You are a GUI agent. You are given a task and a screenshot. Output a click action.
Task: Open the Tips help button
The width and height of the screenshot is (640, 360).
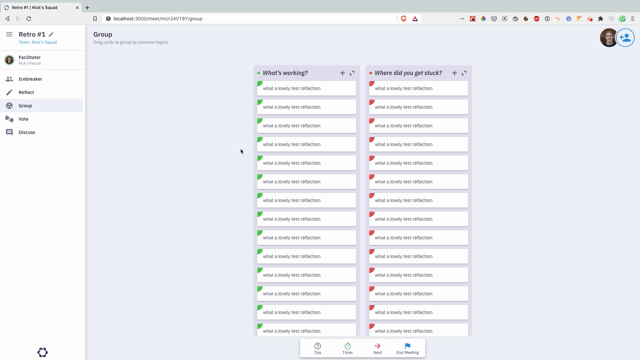click(318, 348)
